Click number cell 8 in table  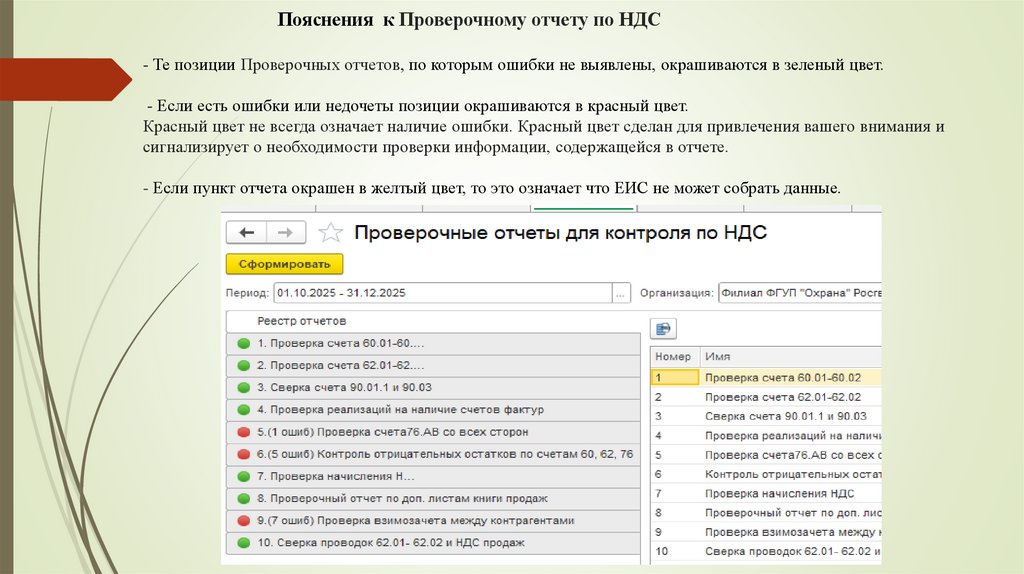(675, 513)
